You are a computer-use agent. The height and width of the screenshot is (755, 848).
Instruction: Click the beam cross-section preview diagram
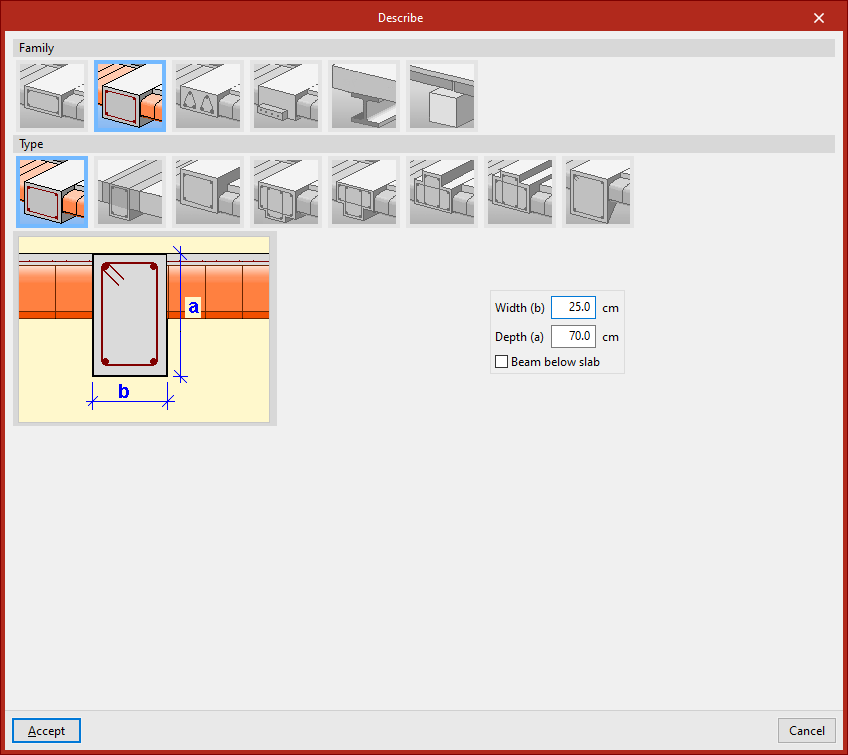pos(144,329)
